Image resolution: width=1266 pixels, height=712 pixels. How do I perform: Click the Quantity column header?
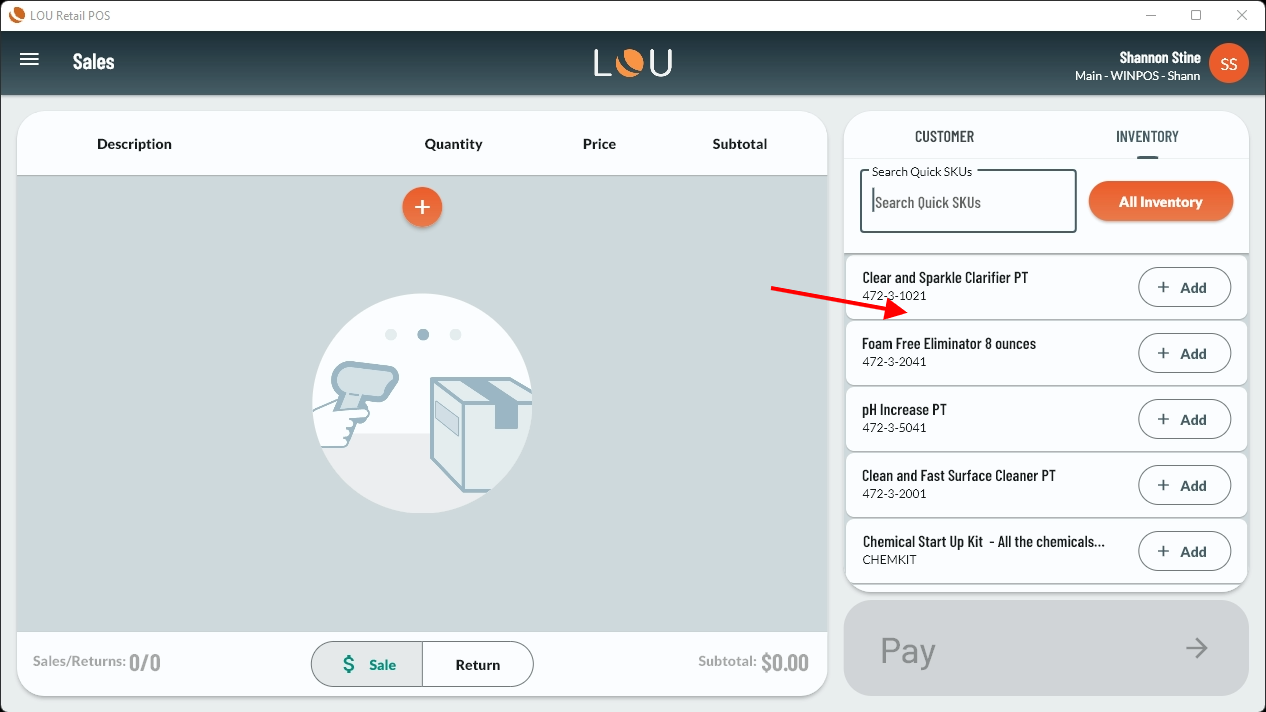tap(453, 144)
